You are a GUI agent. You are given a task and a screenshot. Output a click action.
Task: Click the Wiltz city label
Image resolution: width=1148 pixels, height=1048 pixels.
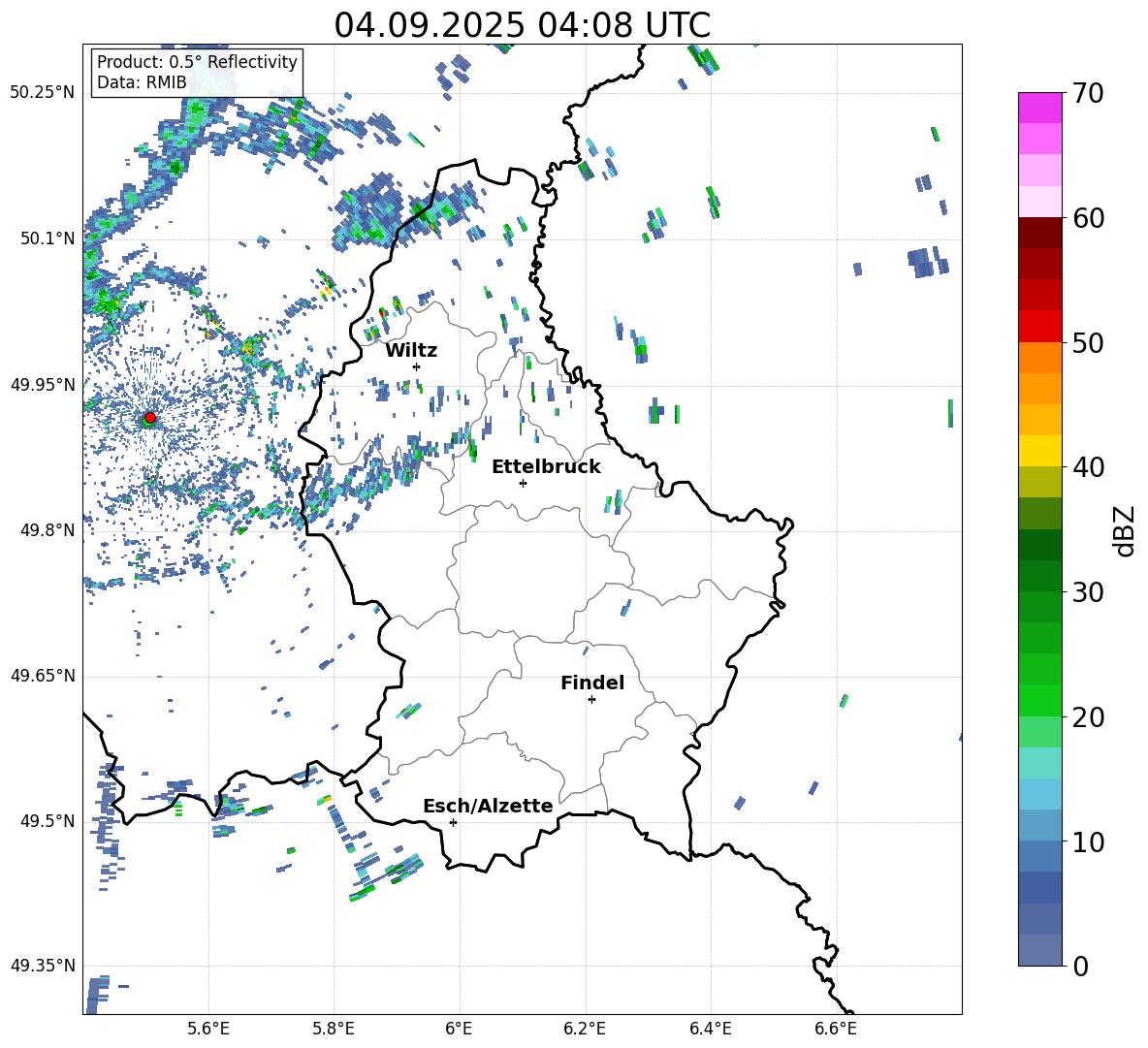point(411,351)
